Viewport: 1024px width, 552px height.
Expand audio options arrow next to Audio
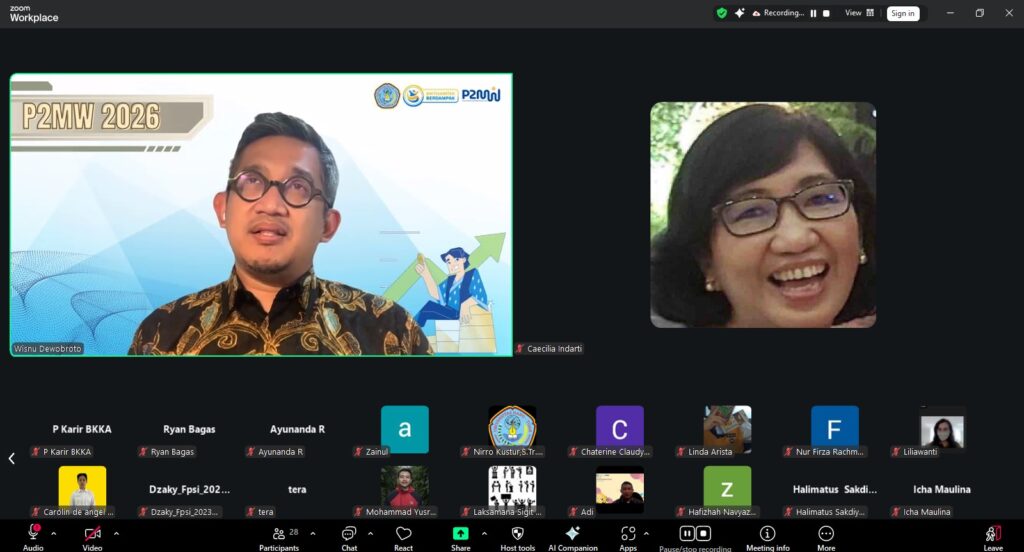click(x=53, y=533)
